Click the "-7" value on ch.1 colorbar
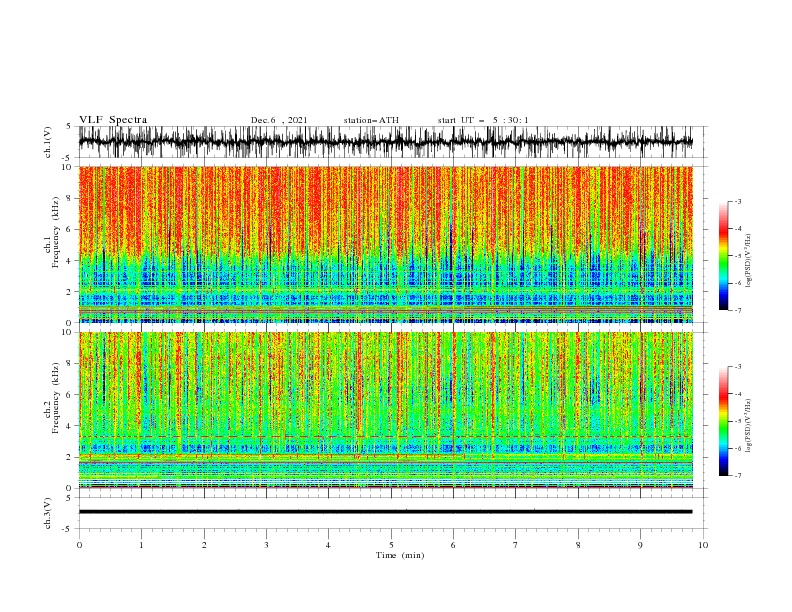Viewport: 792px width, 612px height. (738, 310)
